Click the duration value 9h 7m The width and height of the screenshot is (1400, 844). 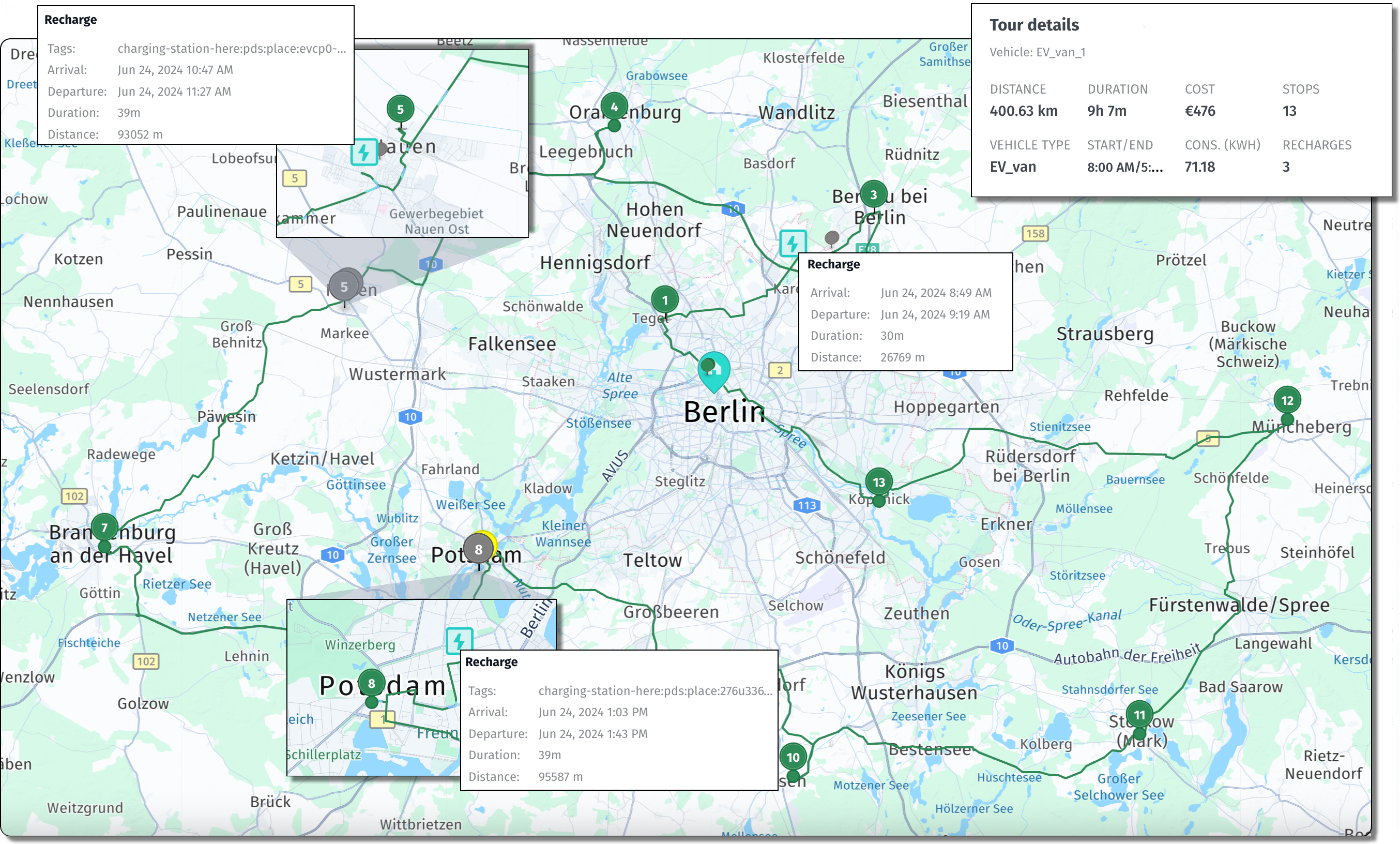(x=1106, y=111)
